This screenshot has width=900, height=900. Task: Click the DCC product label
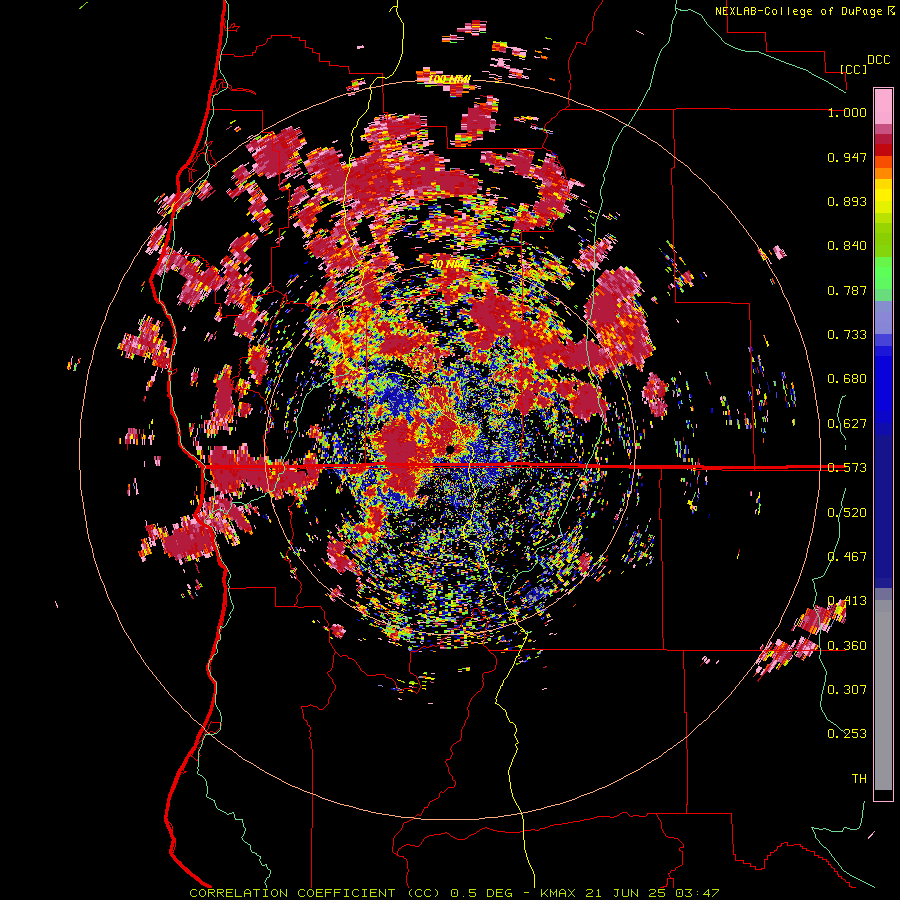click(x=878, y=60)
